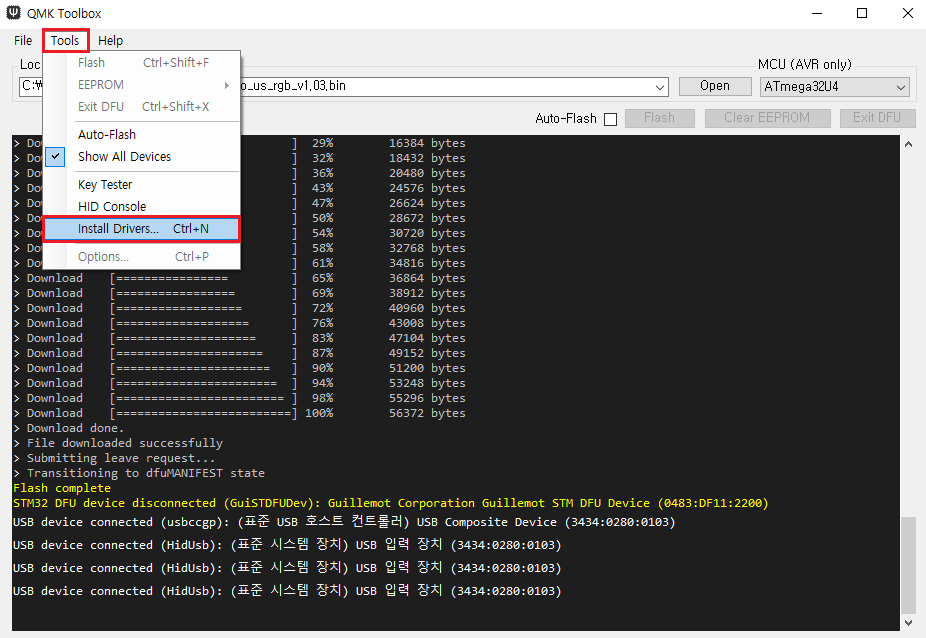Click the console scroll down arrow
Viewport: 926px width, 638px height.
click(x=908, y=623)
